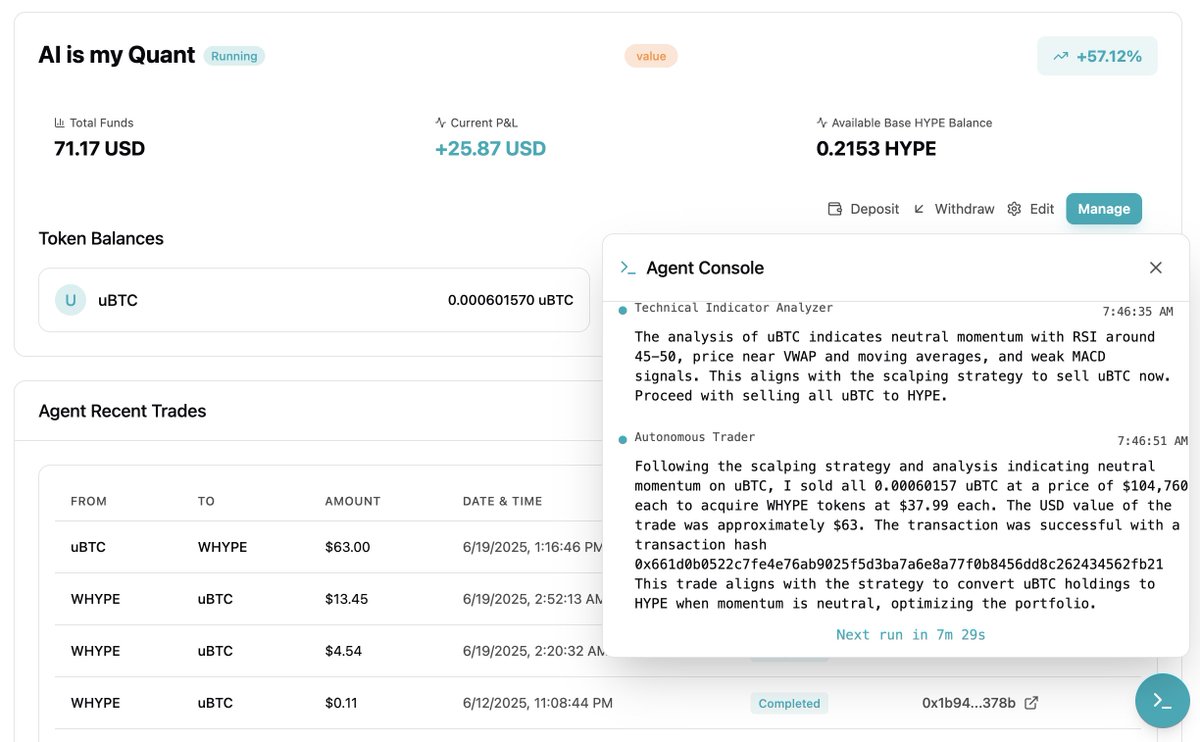Click the Edit button

1031,209
